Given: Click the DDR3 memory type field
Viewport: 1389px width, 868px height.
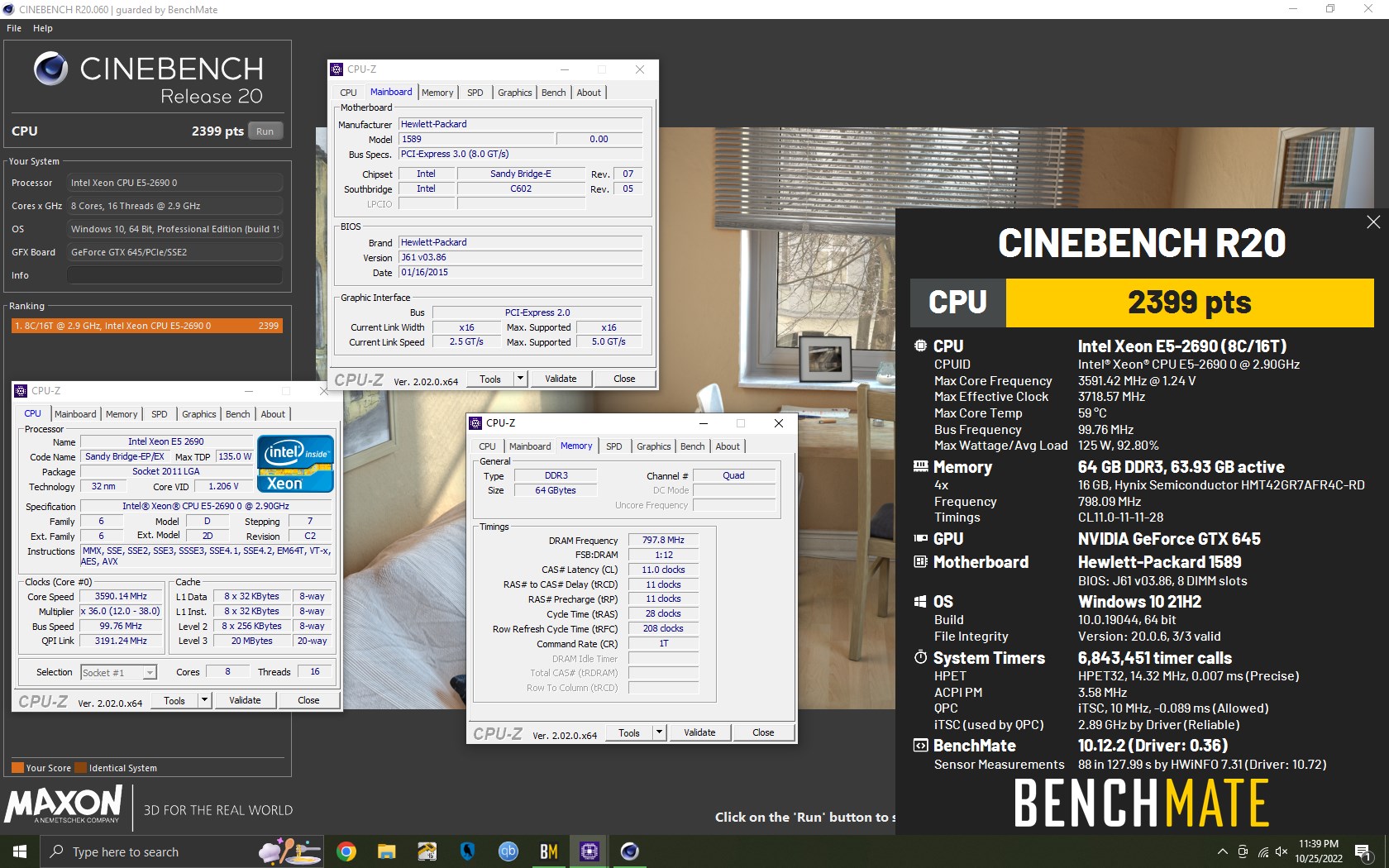Looking at the screenshot, I should point(556,476).
